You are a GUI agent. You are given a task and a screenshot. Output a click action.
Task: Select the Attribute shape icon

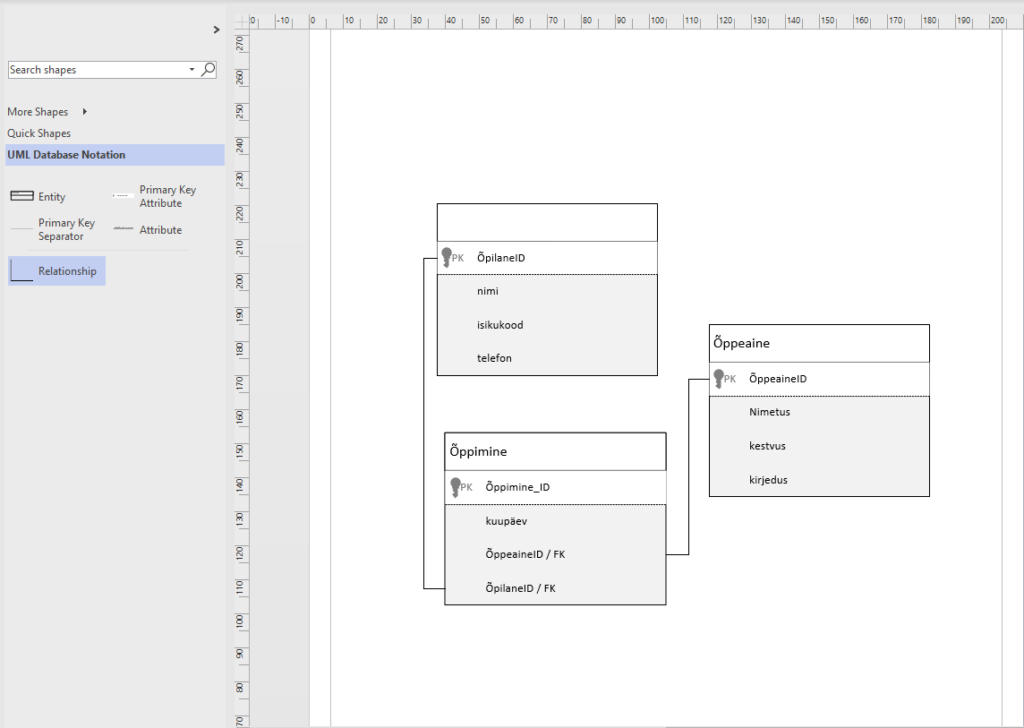[x=124, y=229]
